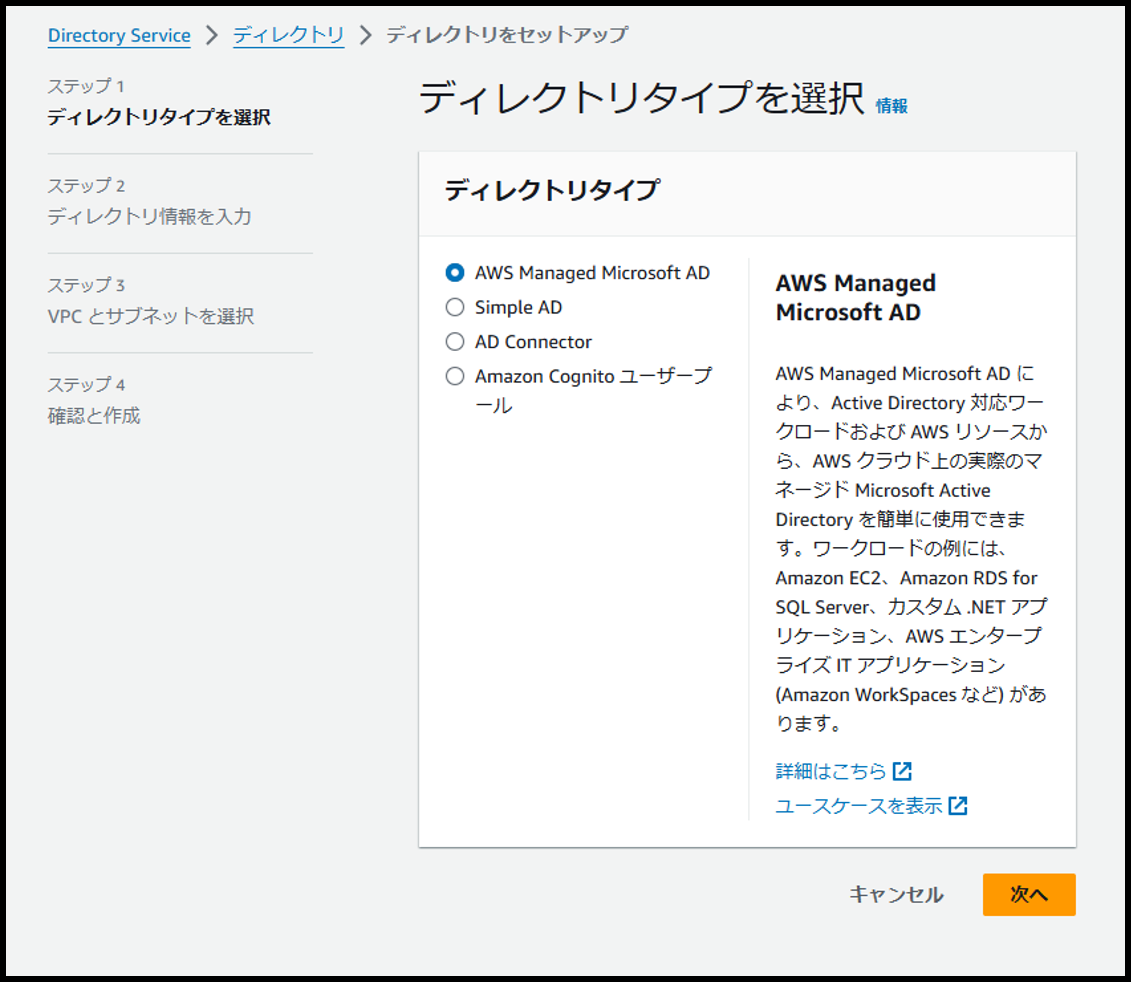Image resolution: width=1131 pixels, height=982 pixels.
Task: Click the ステップ 2 label
Action: pos(86,186)
